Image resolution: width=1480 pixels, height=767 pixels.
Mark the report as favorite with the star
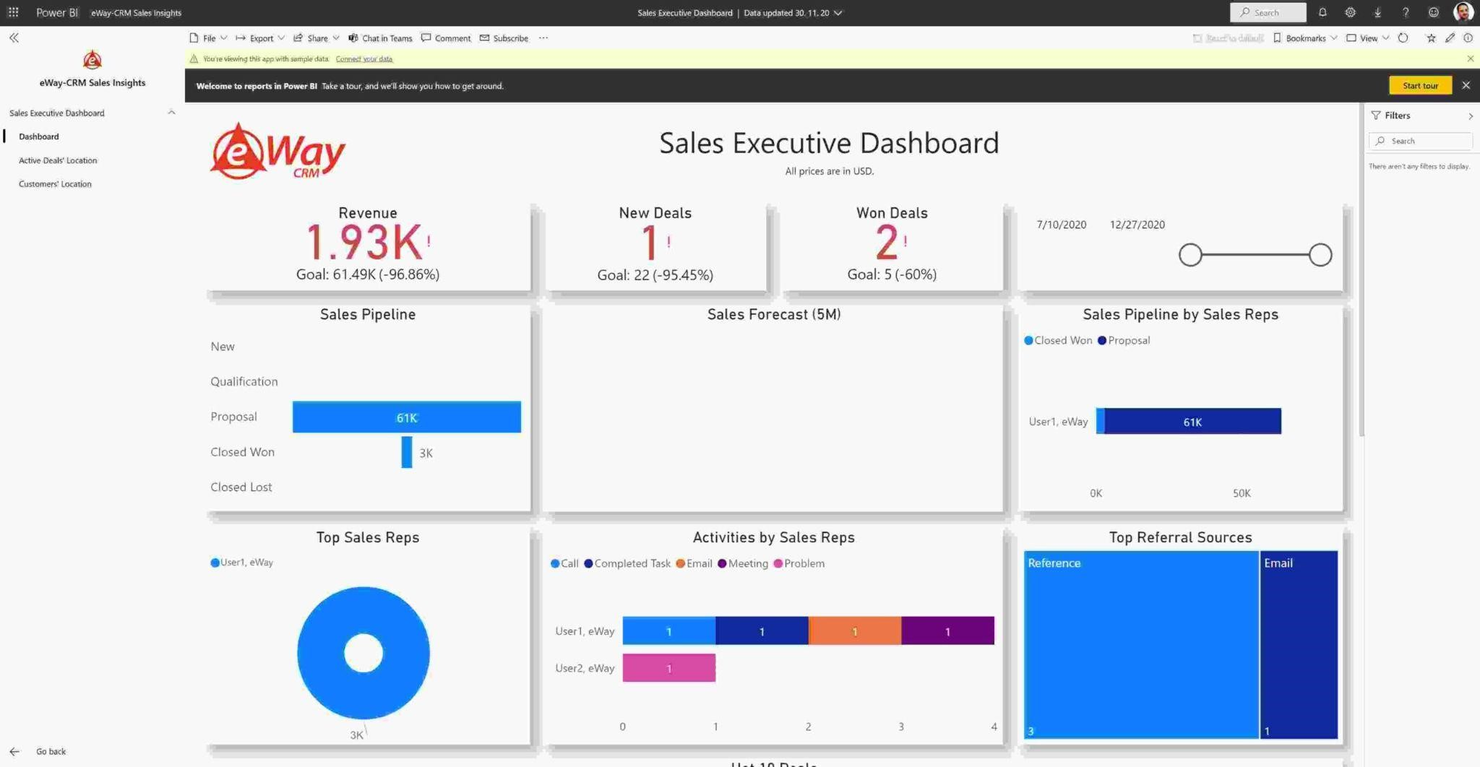[x=1430, y=37]
